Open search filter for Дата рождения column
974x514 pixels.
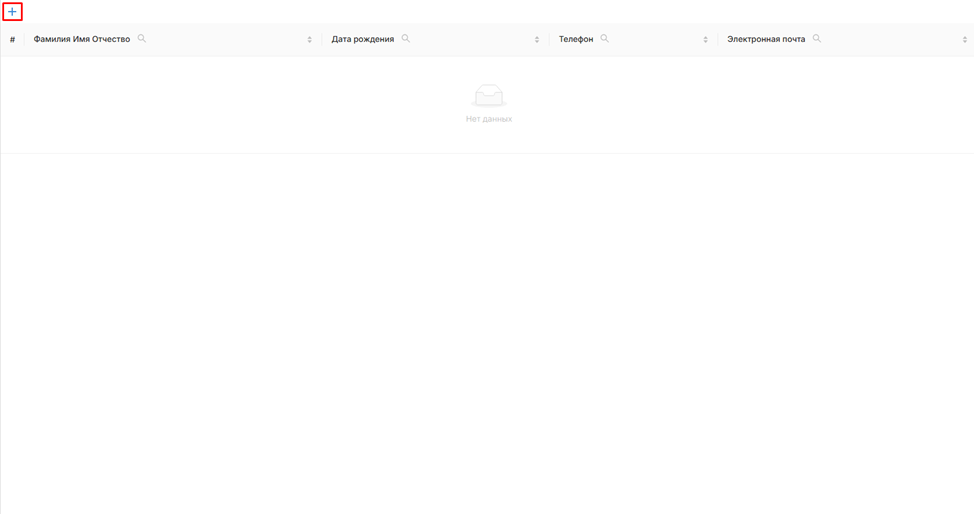click(406, 39)
